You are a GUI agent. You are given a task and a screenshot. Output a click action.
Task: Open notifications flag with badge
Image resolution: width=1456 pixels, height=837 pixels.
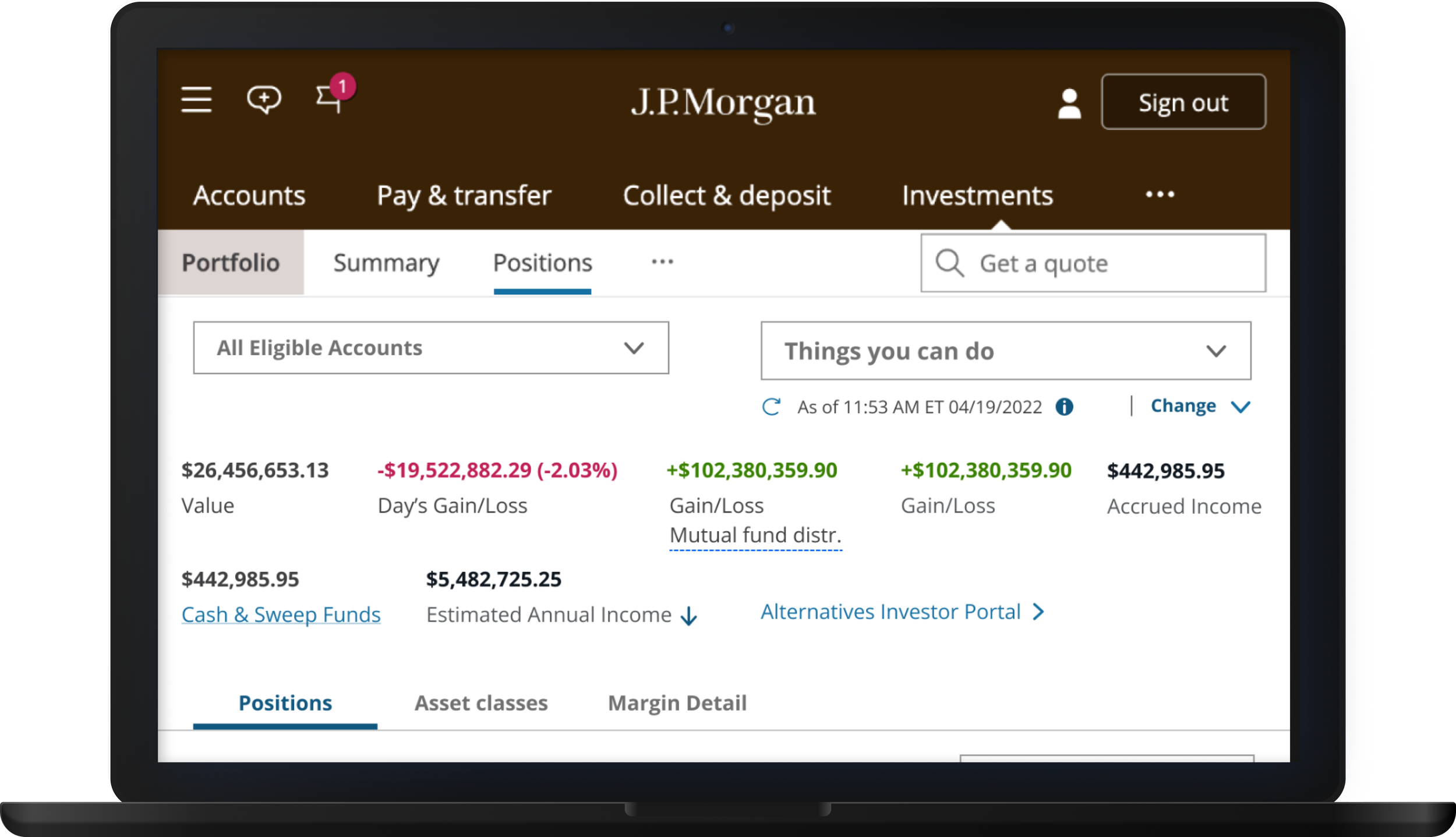330,98
